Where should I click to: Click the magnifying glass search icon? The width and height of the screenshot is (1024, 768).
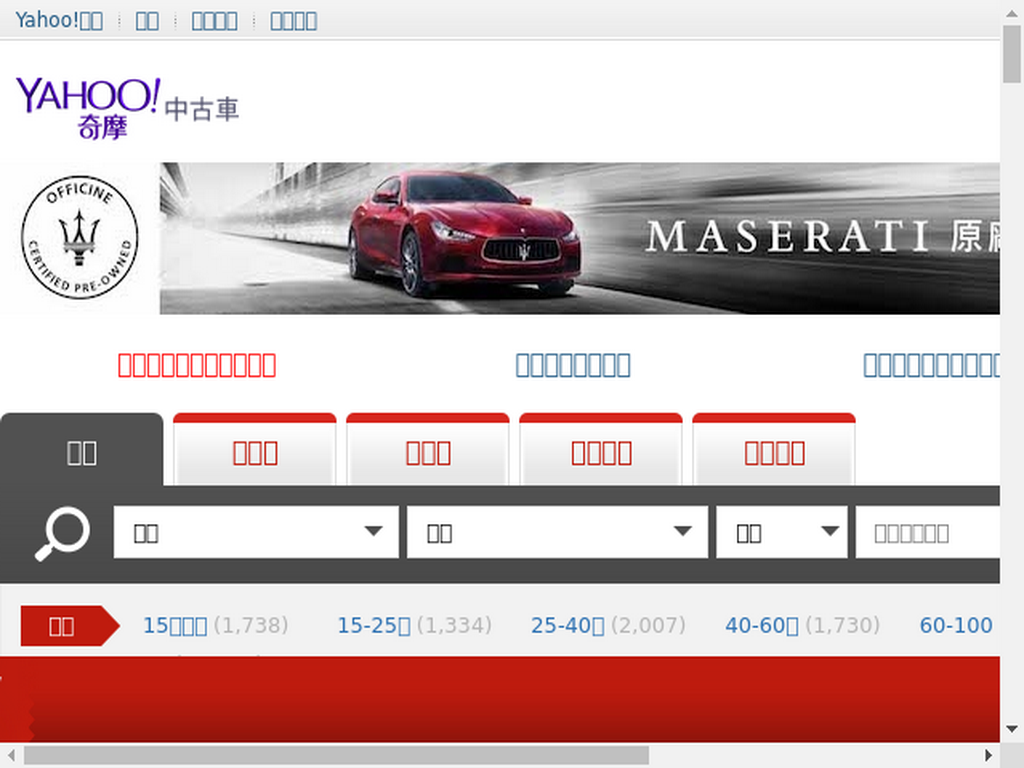62,534
